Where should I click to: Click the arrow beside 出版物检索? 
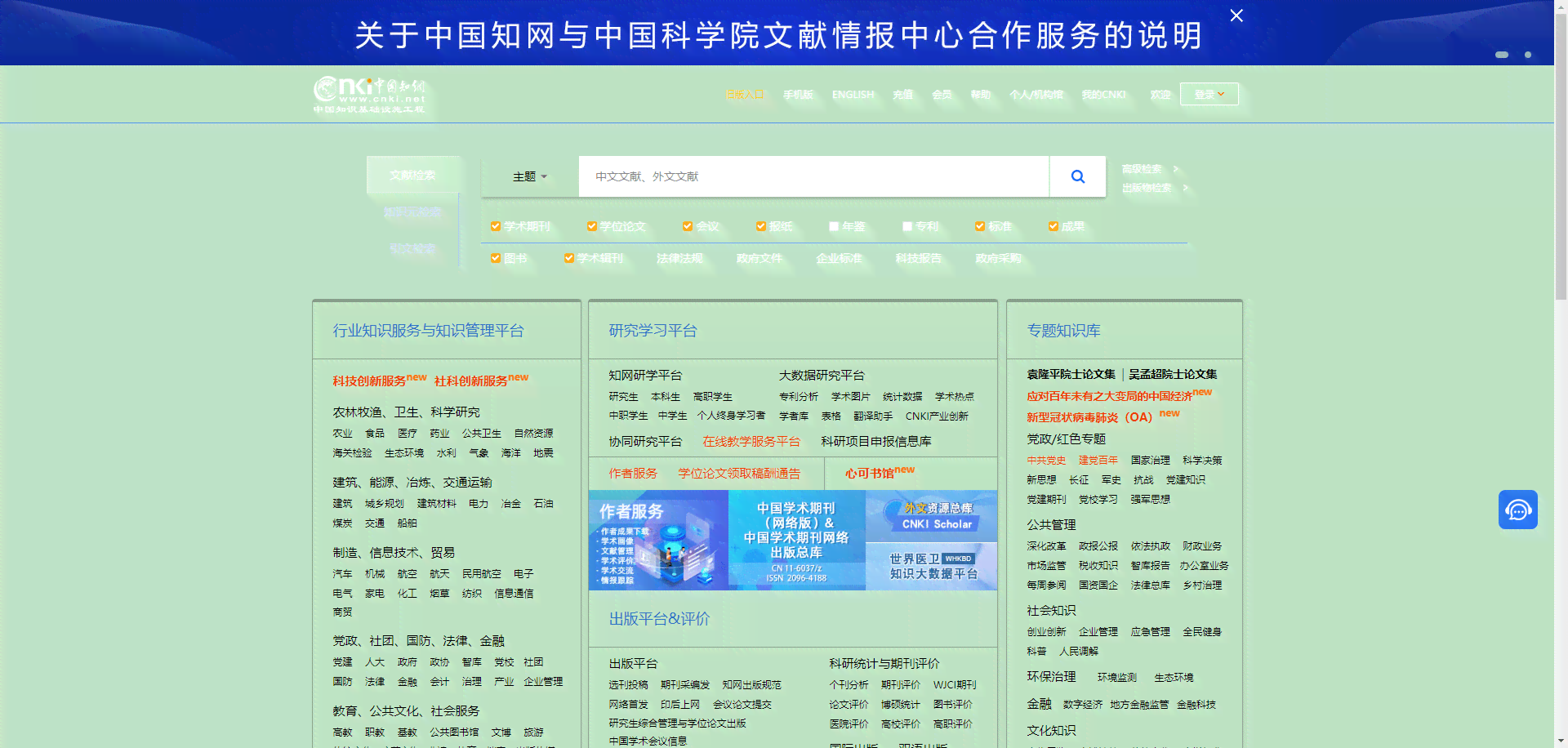1186,188
